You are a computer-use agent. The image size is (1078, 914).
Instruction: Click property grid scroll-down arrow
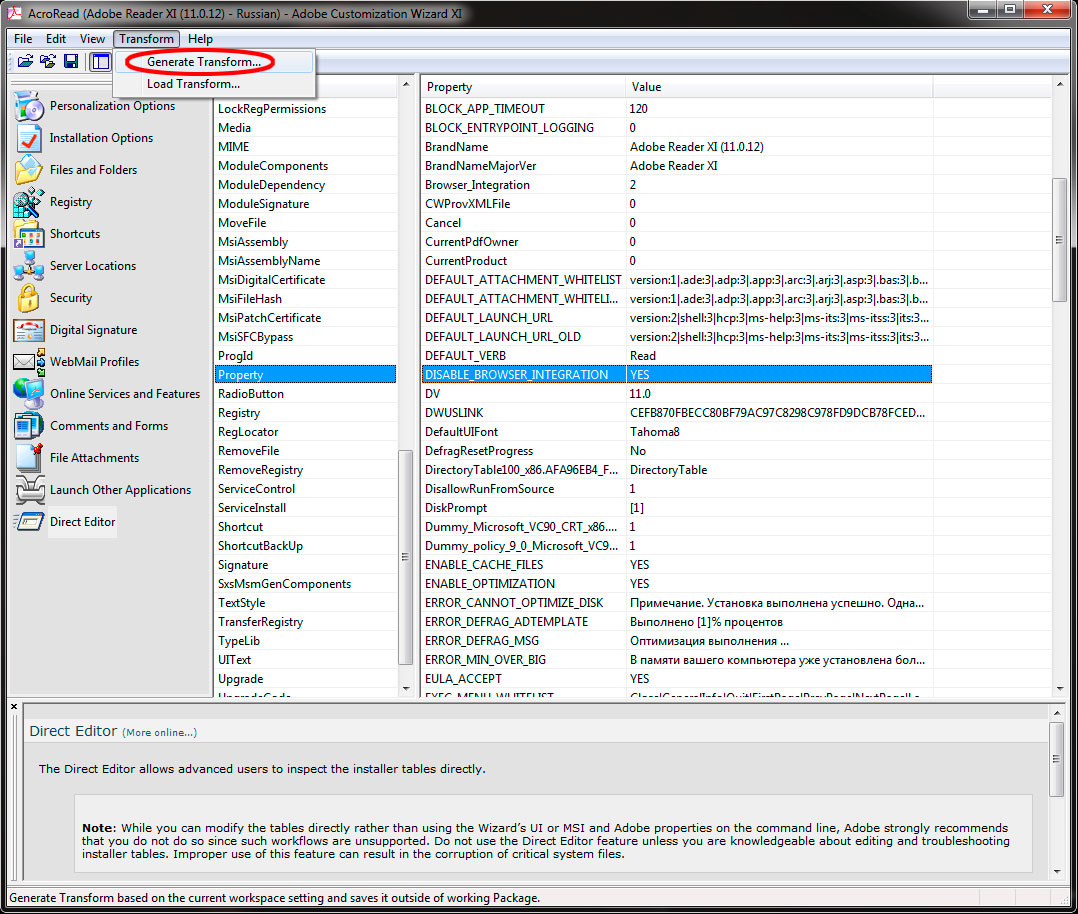1059,688
